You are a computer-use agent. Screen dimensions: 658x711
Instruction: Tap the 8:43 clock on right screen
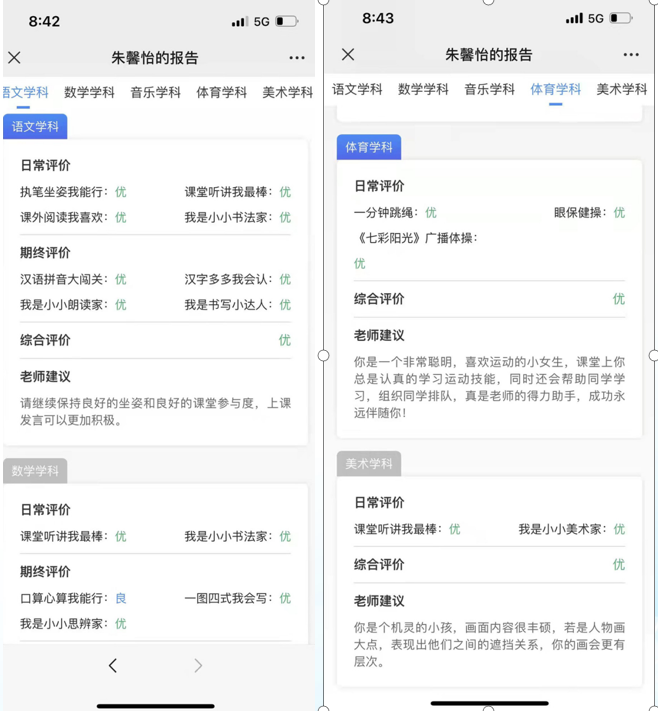tap(378, 18)
